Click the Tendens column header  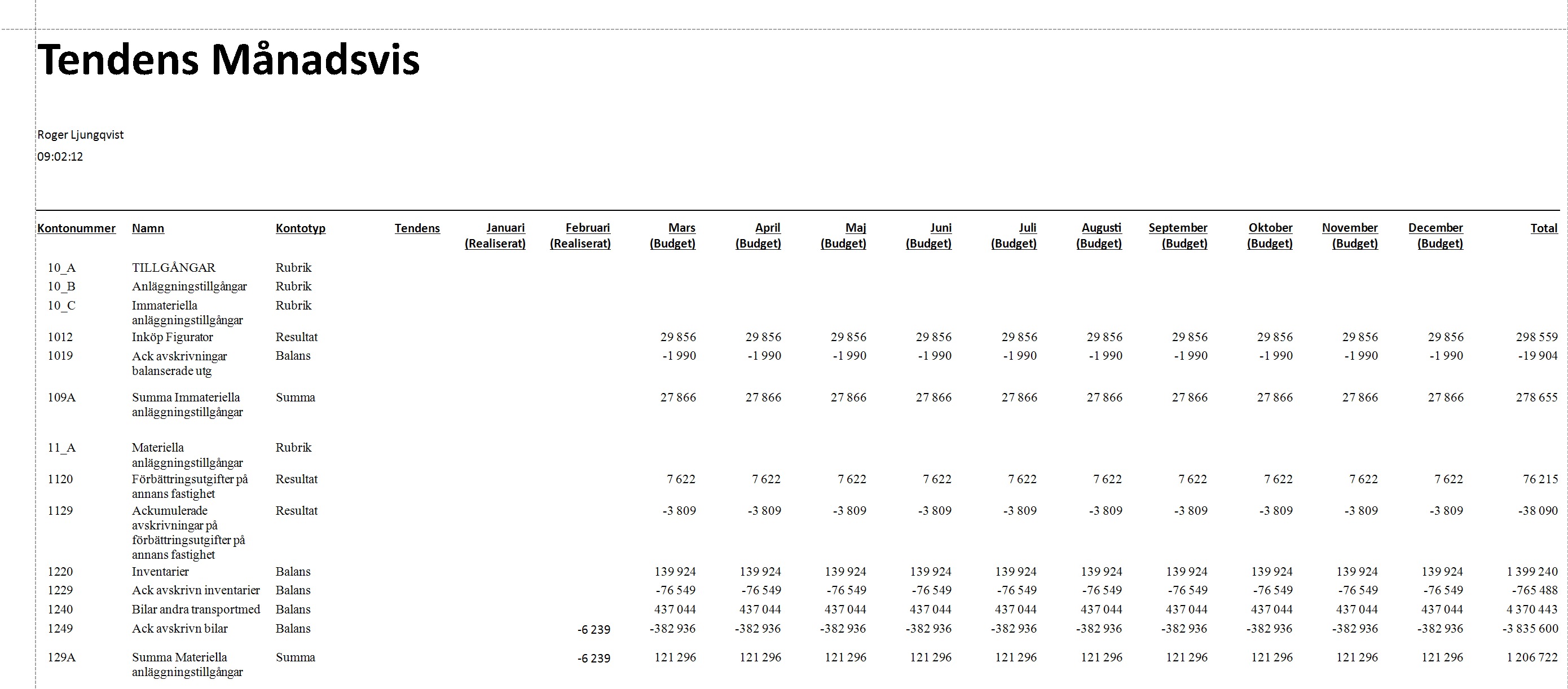click(x=417, y=228)
